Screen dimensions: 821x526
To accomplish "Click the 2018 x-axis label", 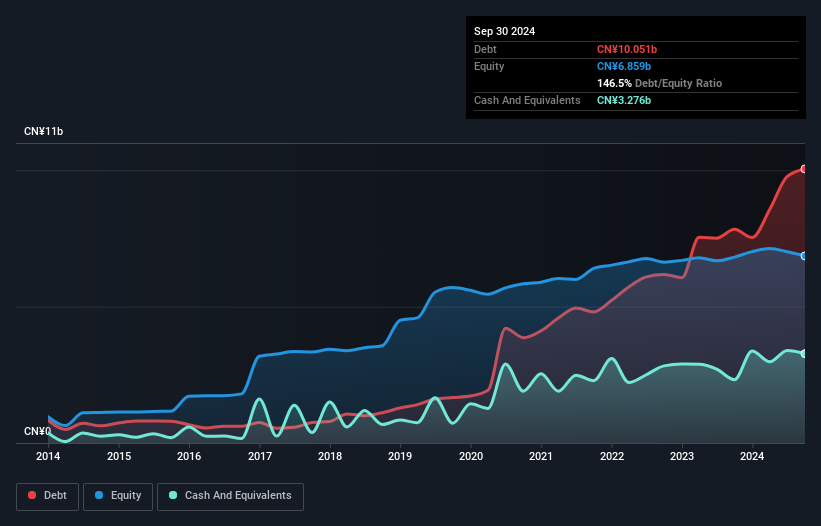I will 330,456.
